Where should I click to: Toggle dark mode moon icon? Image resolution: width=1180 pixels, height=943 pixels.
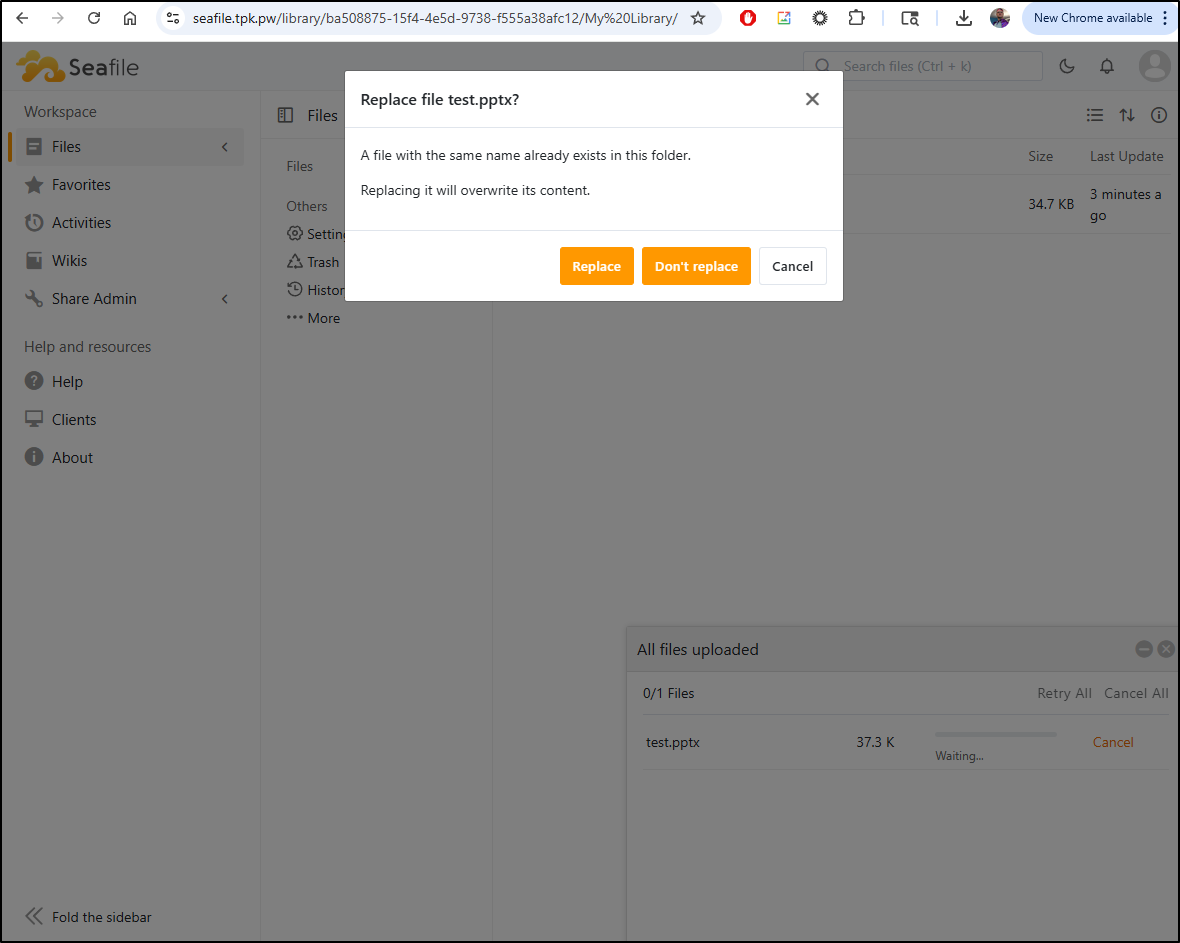pos(1067,66)
